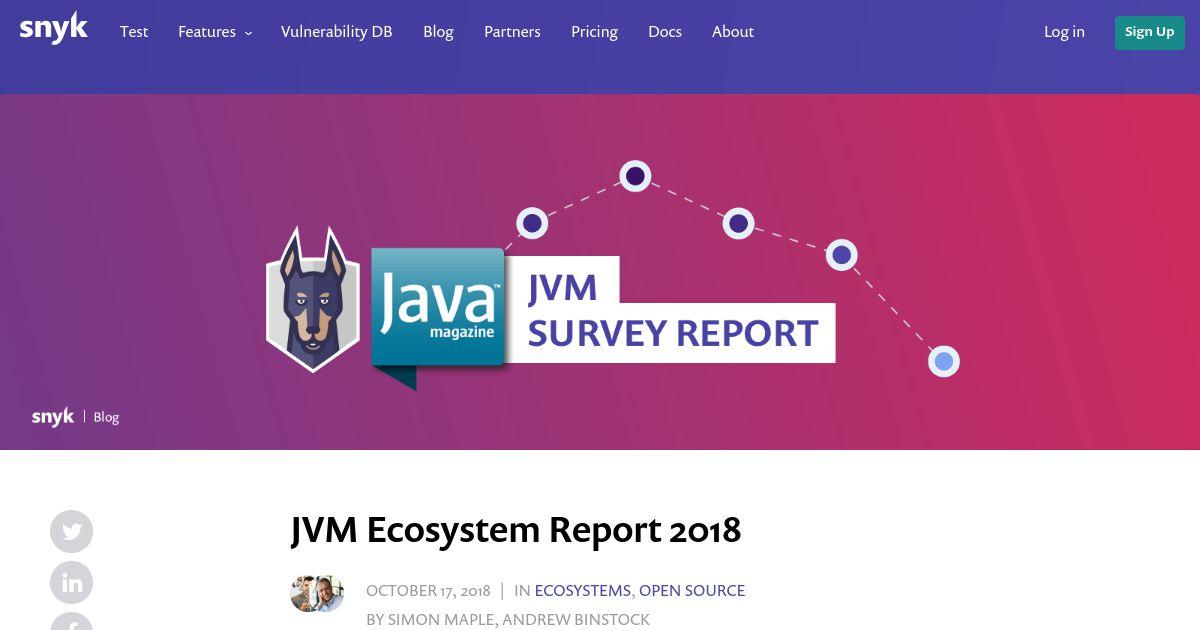Click the Snyk logo in the header
The image size is (1200, 630).
[x=54, y=29]
